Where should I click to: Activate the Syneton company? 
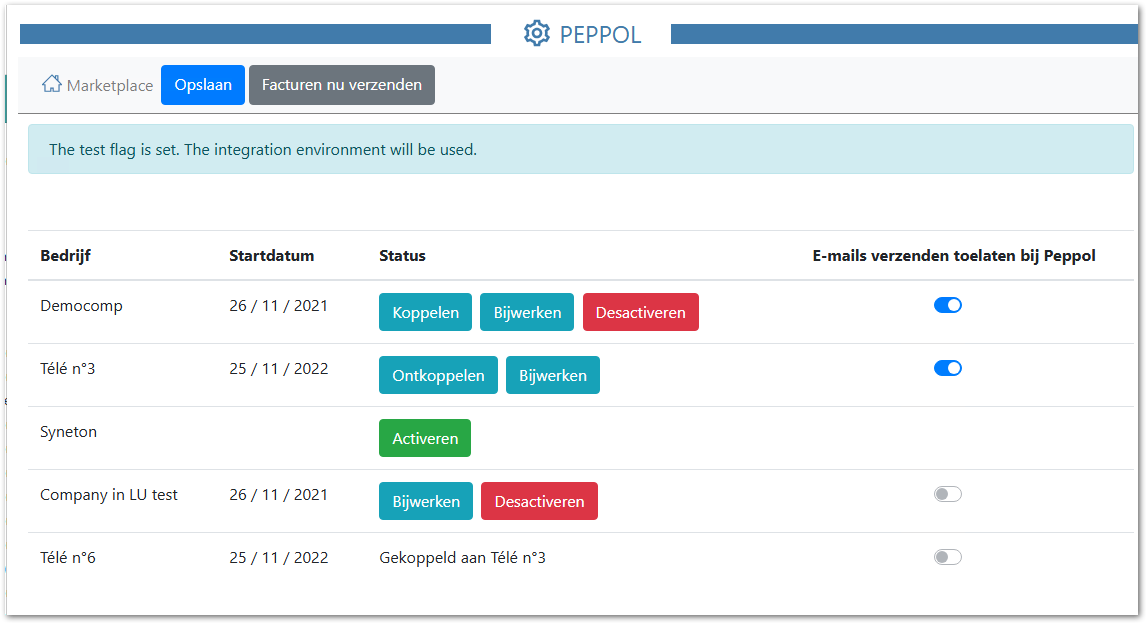[x=425, y=438]
